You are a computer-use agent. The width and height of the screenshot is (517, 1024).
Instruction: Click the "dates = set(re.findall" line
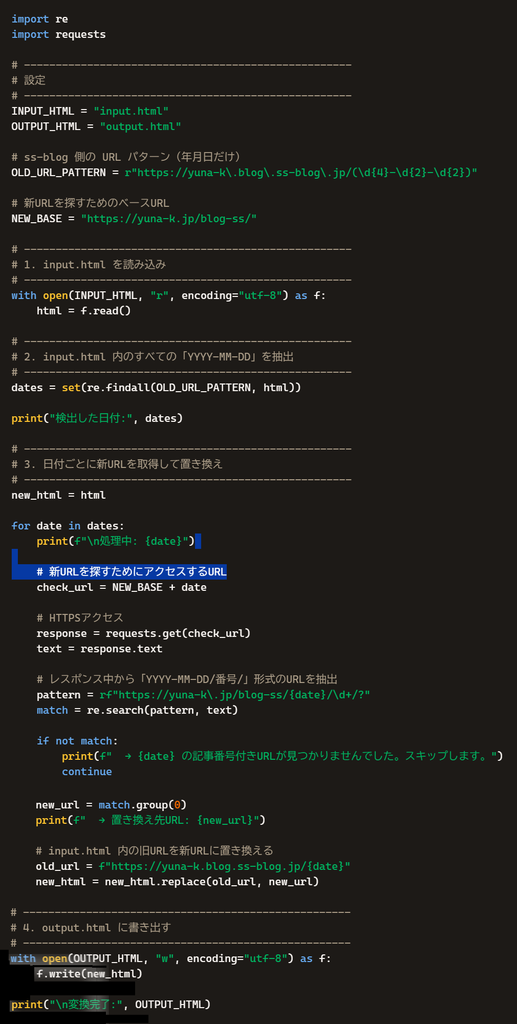coord(156,387)
